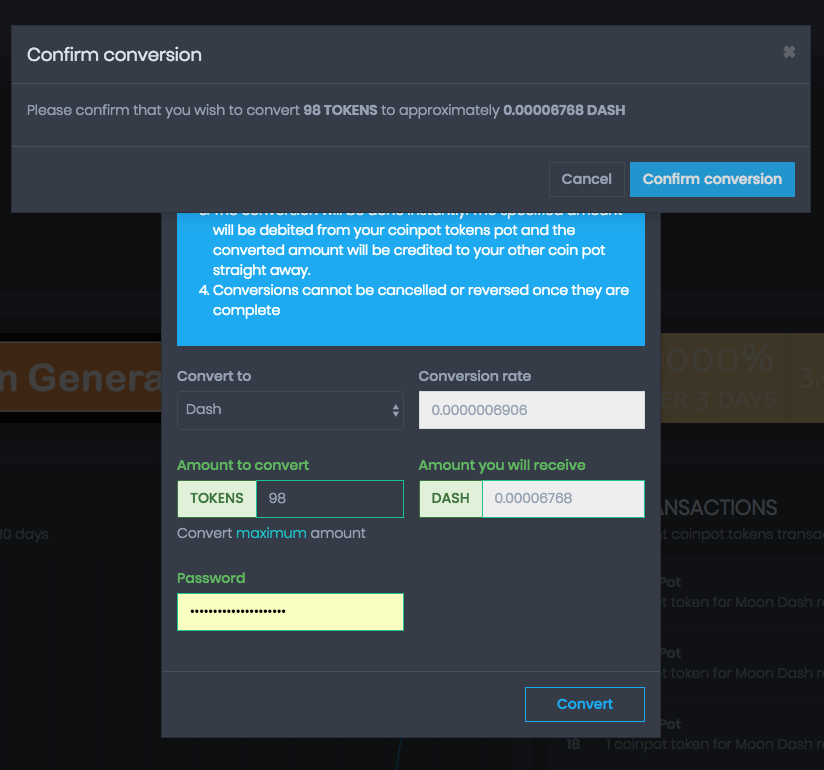824x770 pixels.
Task: Click the Convert to label
Action: pos(214,376)
